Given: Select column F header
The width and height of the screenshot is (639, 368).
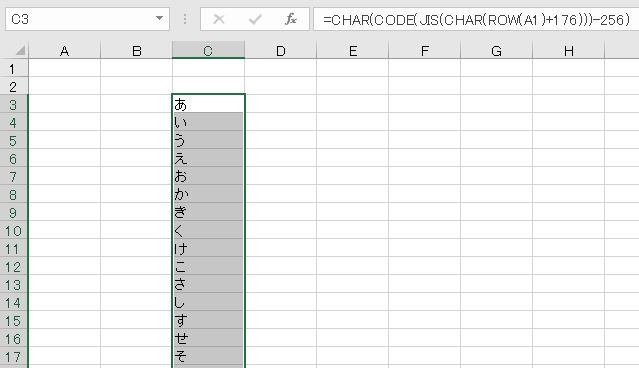Looking at the screenshot, I should tap(425, 51).
